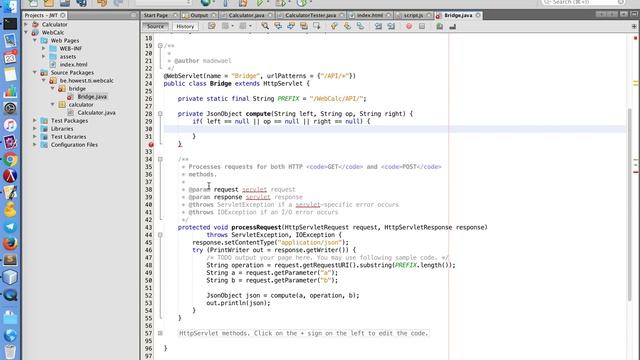The image size is (640, 360).
Task: Switch to the index.html tab
Action: pos(370,15)
